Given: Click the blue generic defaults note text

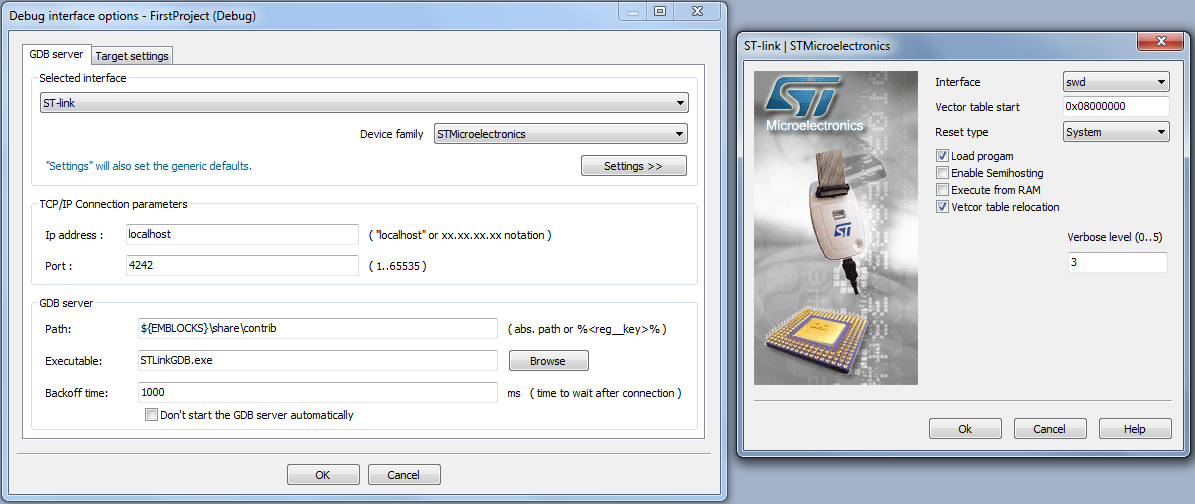Looking at the screenshot, I should (x=149, y=165).
